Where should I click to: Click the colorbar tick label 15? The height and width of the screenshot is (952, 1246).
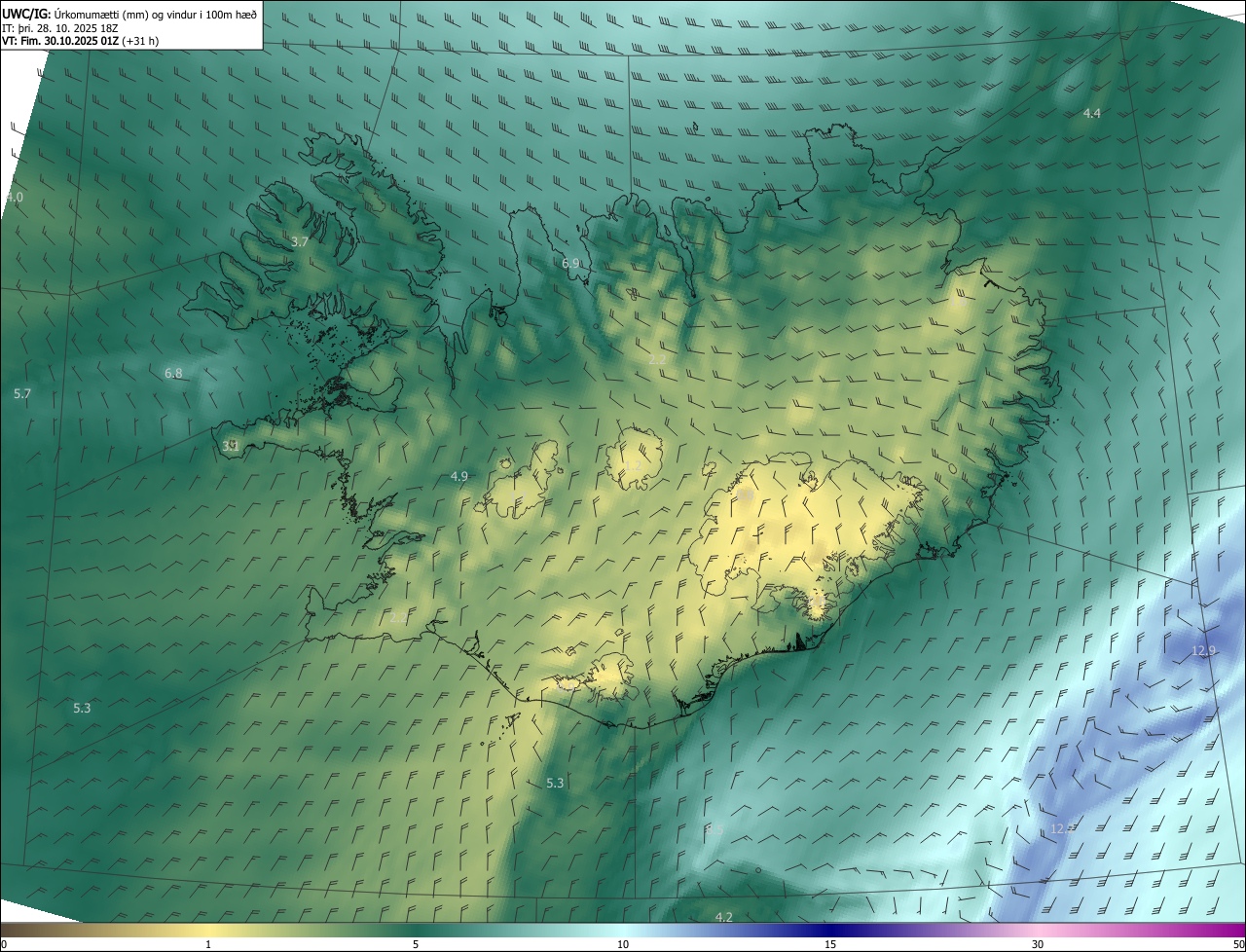tap(830, 944)
